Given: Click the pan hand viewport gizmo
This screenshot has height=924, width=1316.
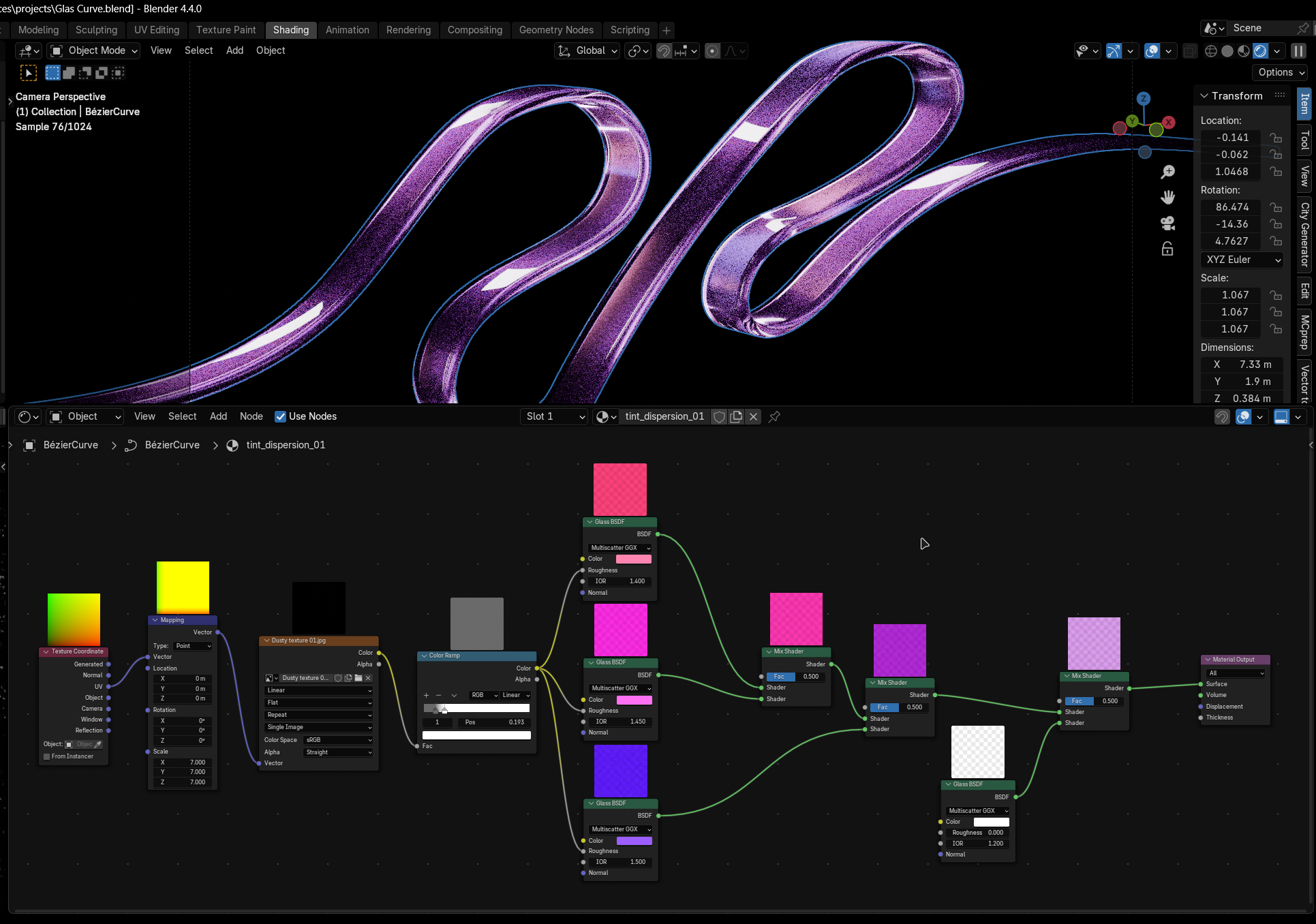Looking at the screenshot, I should pos(1167,198).
